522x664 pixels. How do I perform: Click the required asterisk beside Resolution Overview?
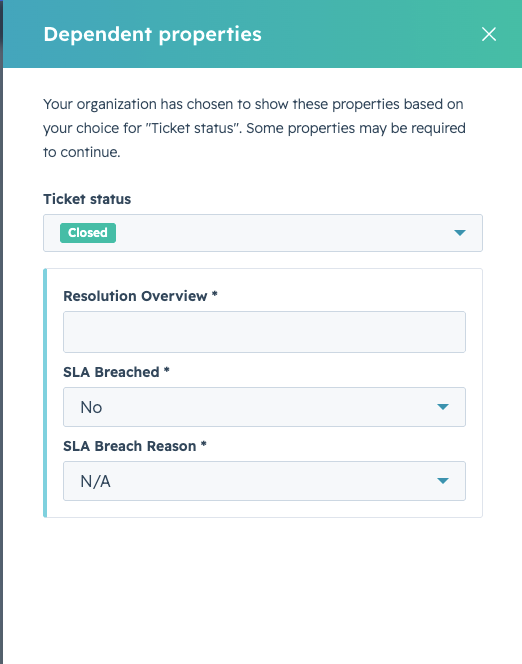(x=215, y=294)
